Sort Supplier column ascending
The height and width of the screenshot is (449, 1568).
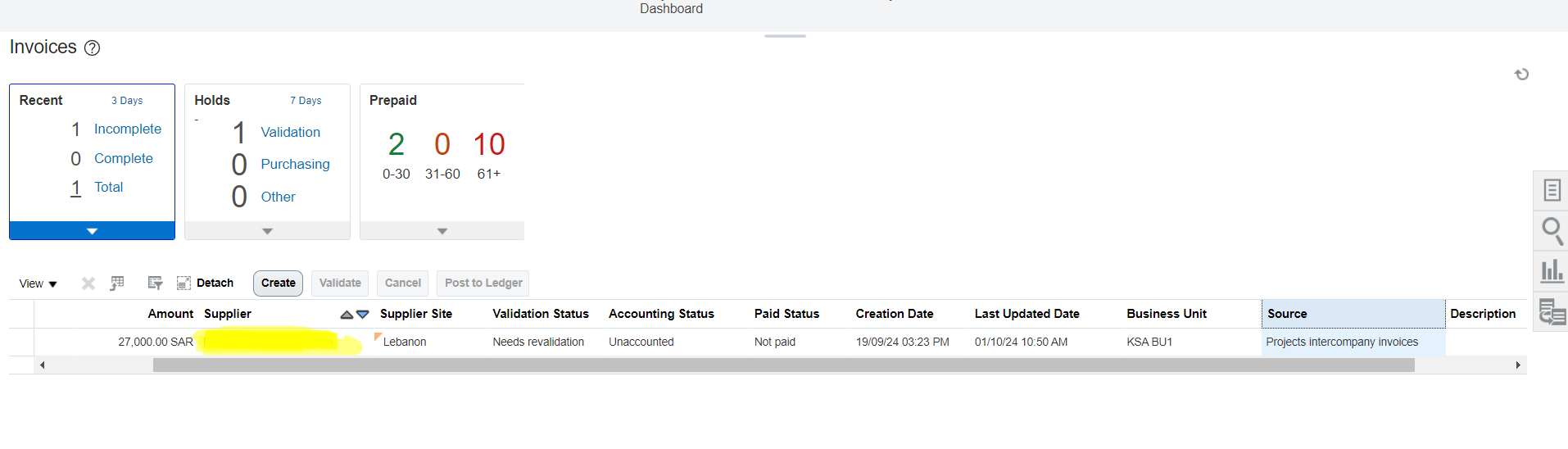pyautogui.click(x=347, y=315)
